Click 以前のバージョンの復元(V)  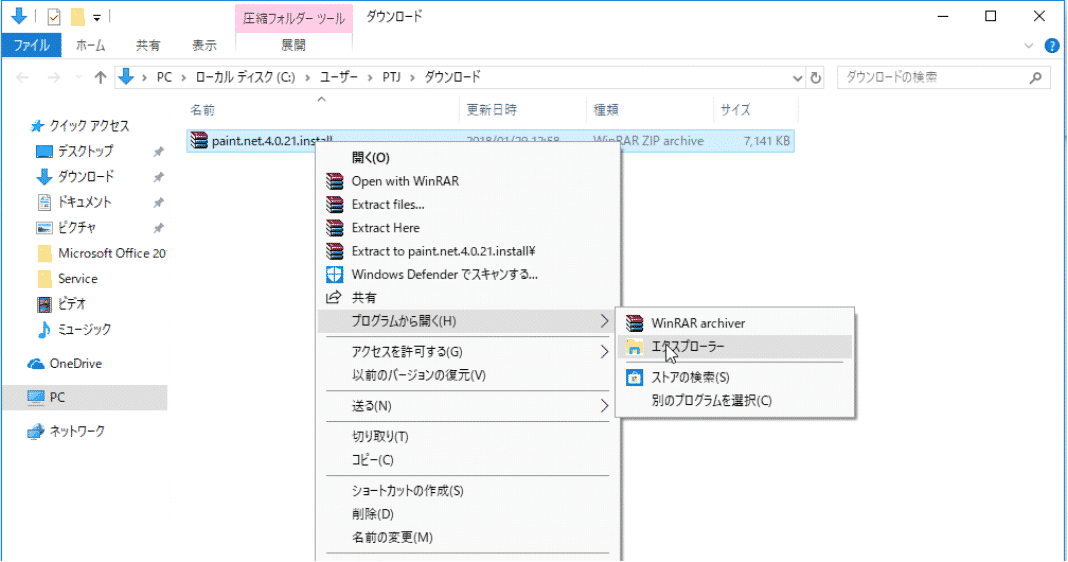pos(418,375)
